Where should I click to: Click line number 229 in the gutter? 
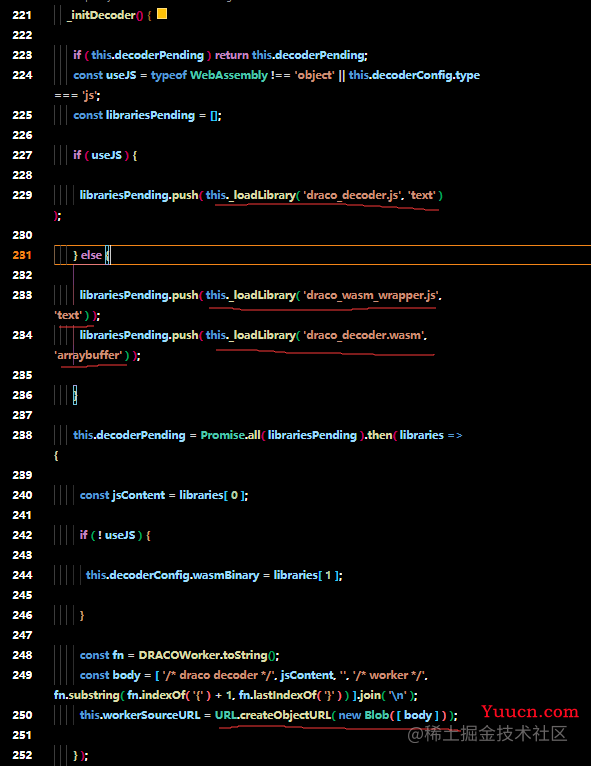coord(22,195)
